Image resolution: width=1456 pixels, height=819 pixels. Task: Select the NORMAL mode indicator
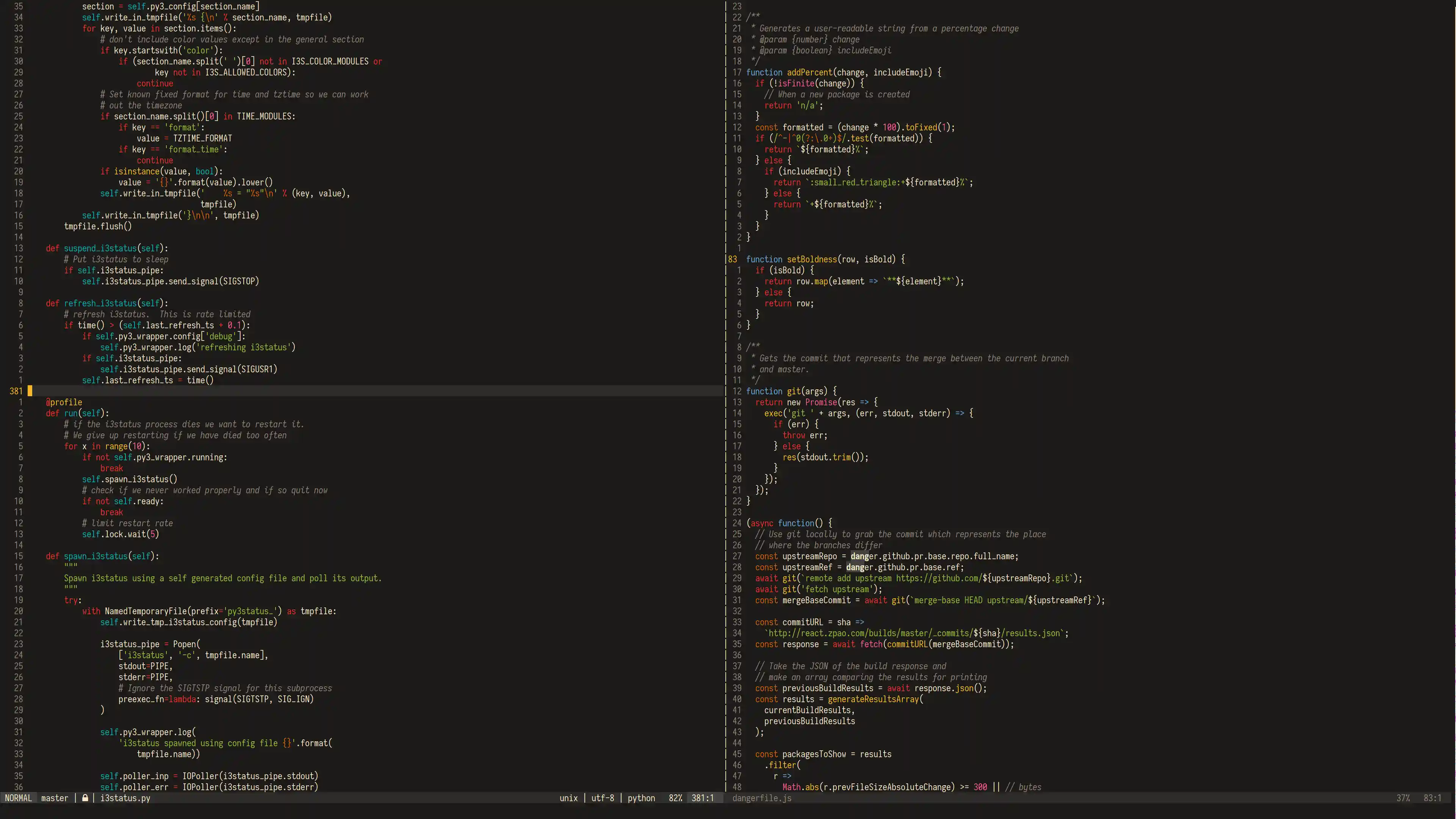click(x=18, y=798)
